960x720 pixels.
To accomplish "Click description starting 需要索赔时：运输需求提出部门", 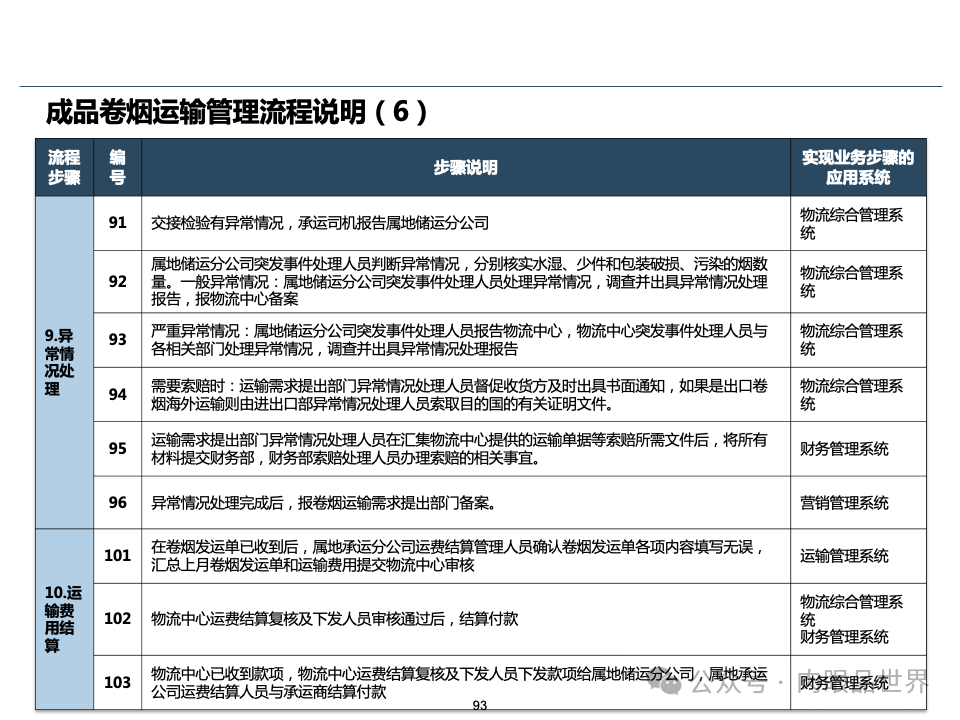I will [459, 395].
